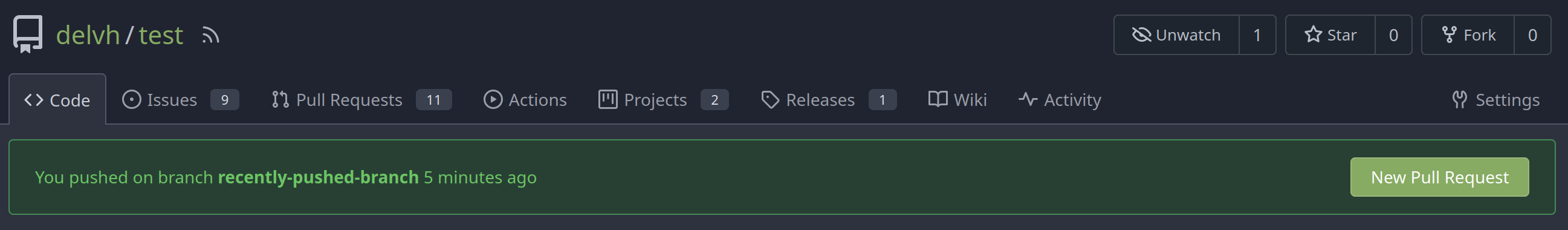The height and width of the screenshot is (230, 1568).
Task: Click the New Pull Request button
Action: (1440, 177)
